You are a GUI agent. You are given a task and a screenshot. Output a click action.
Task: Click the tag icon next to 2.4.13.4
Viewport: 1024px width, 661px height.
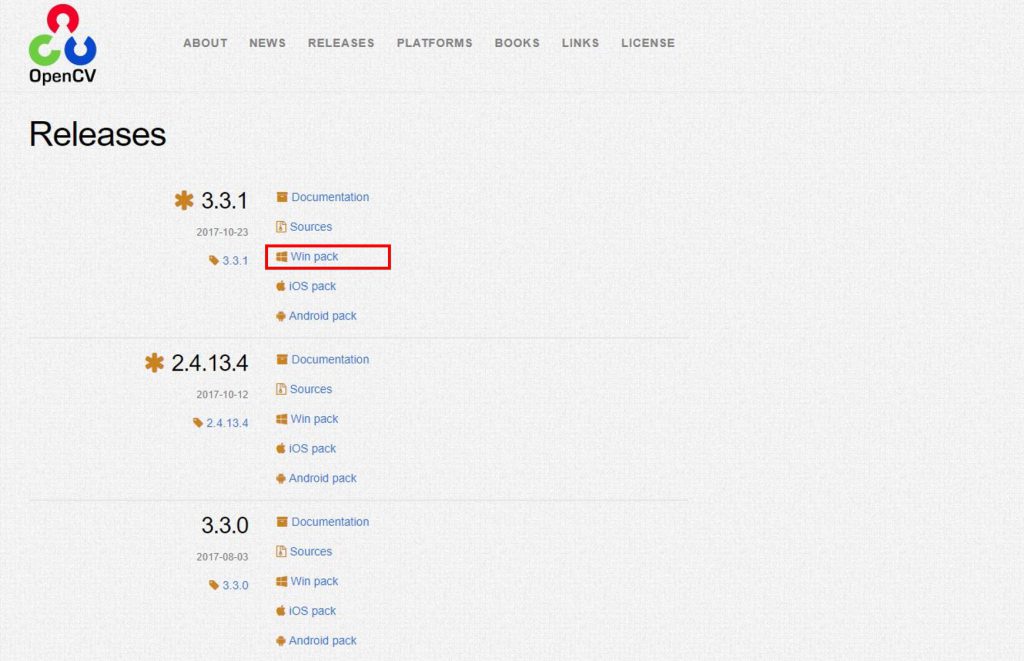click(198, 423)
